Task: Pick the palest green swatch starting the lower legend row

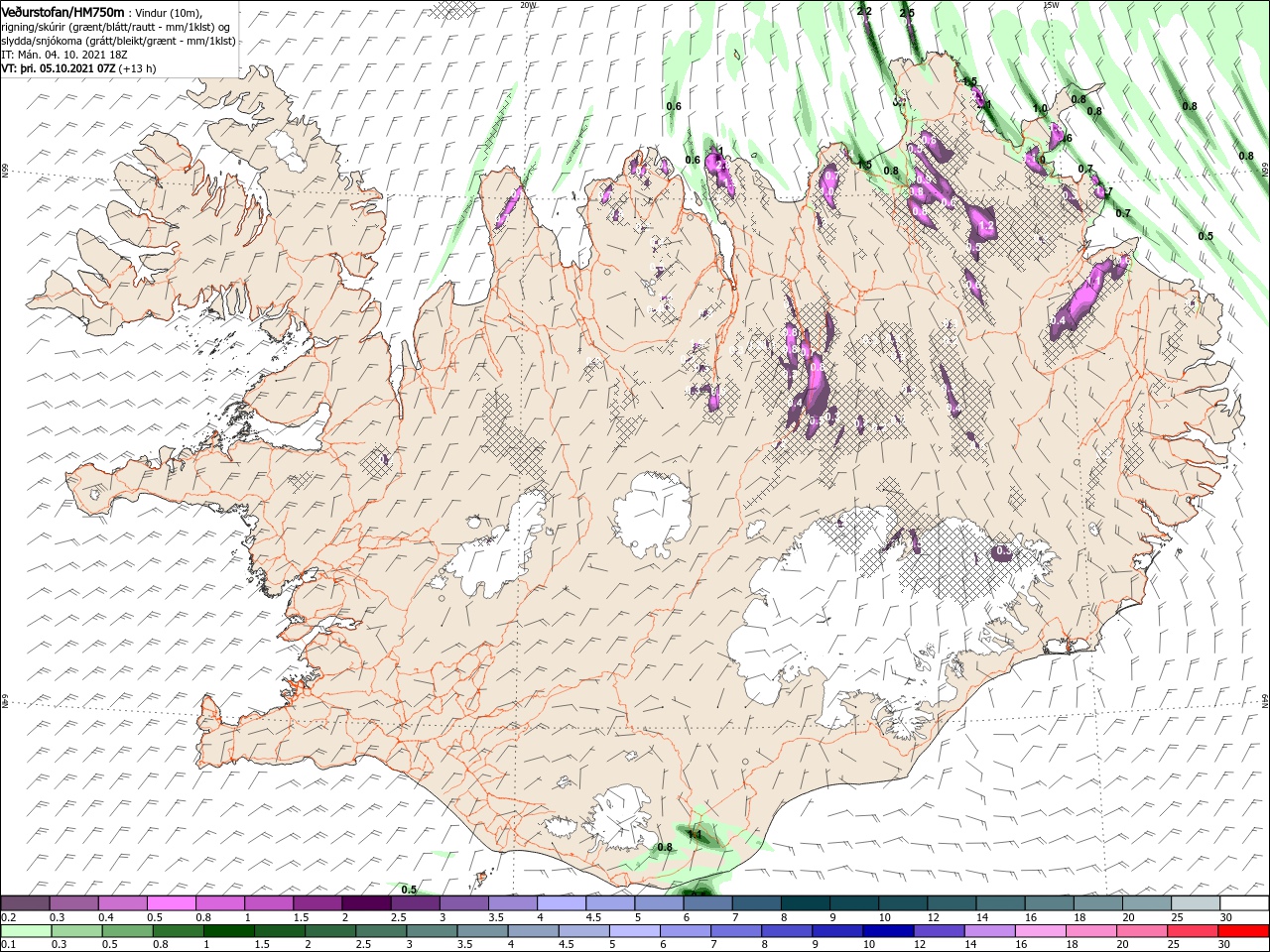Action: pyautogui.click(x=25, y=931)
